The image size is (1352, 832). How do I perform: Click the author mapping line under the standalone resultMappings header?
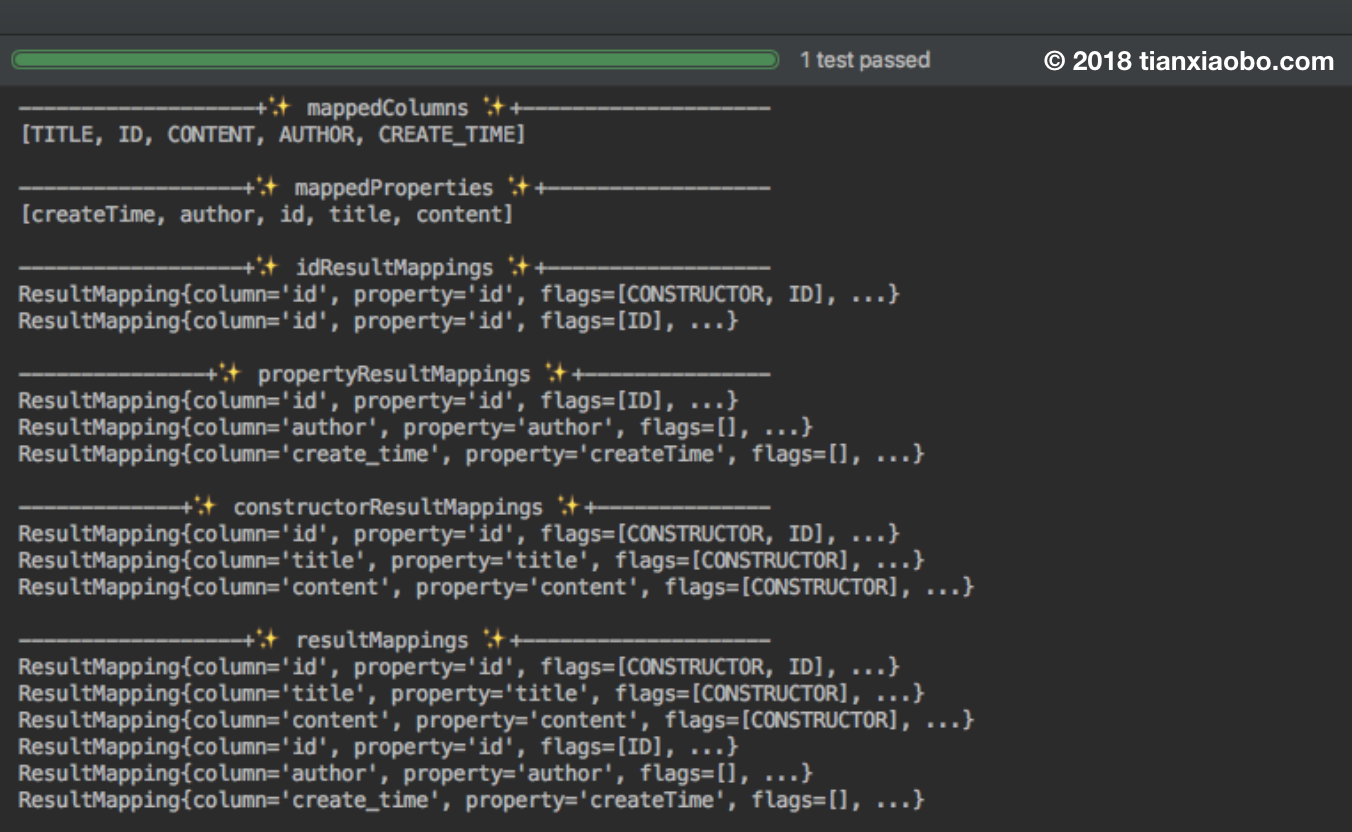[416, 773]
